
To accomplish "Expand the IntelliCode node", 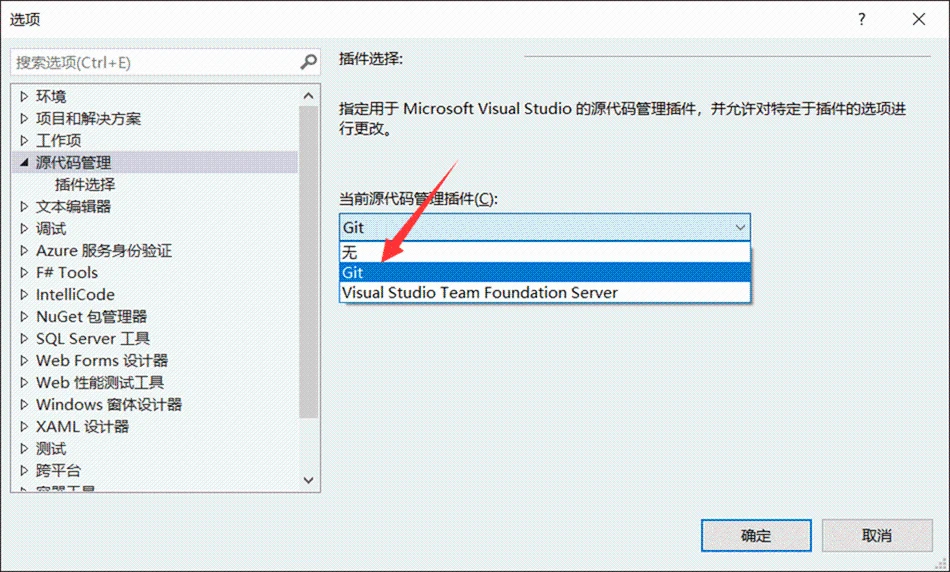I will click(24, 294).
